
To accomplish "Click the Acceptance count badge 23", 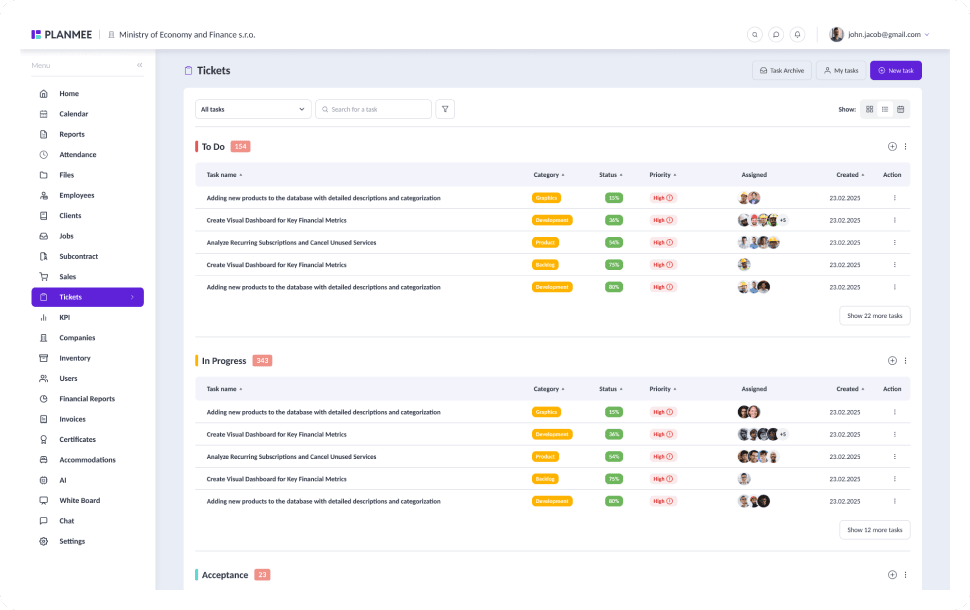I will click(262, 575).
